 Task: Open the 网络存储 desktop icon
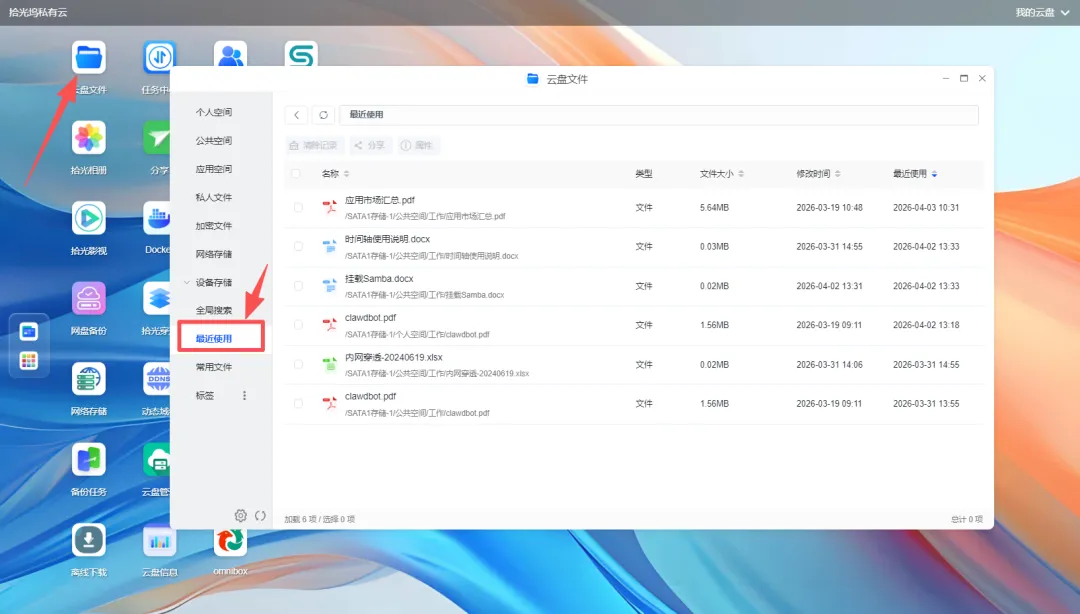(89, 379)
